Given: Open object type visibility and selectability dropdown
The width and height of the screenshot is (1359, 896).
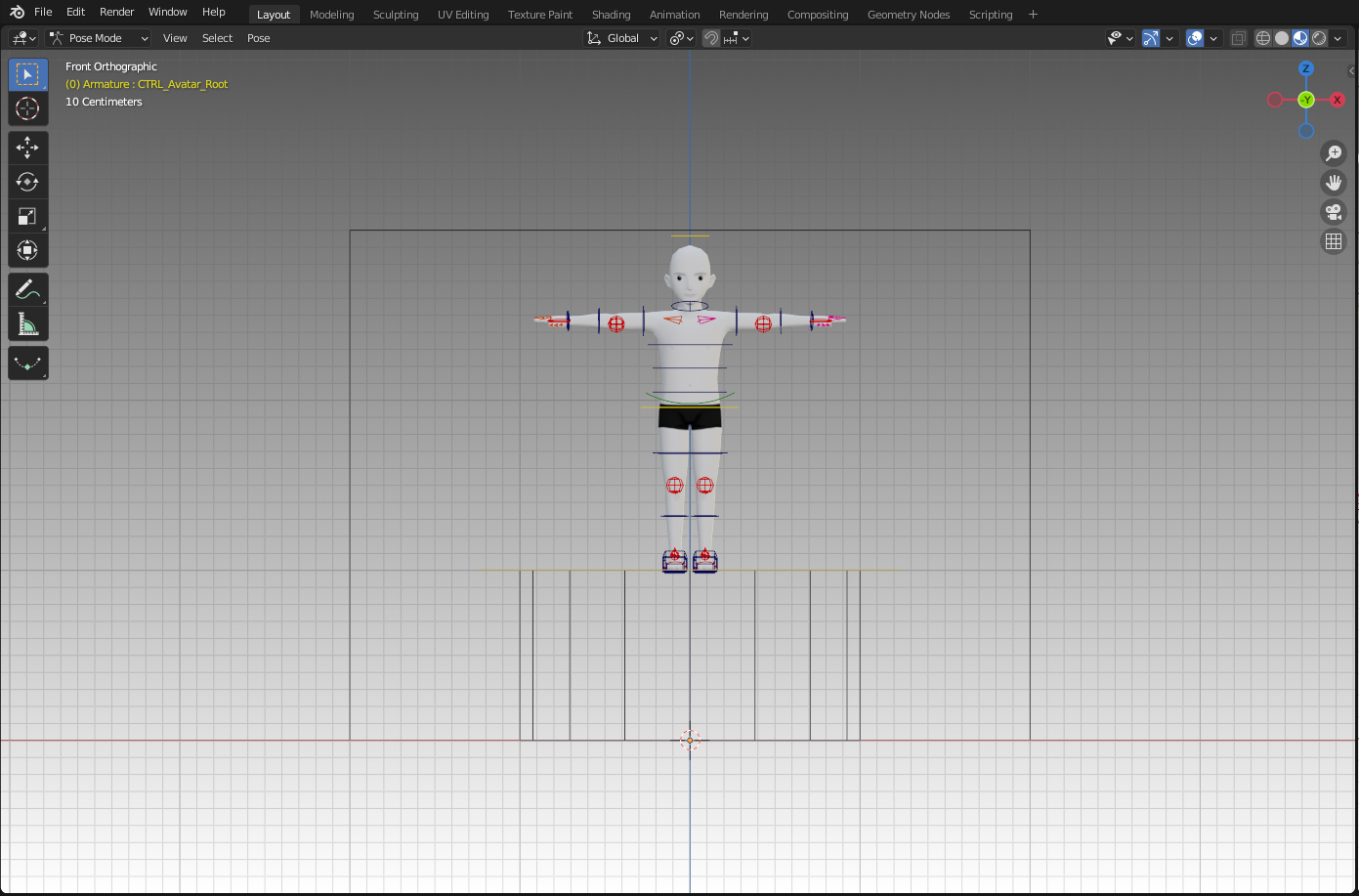Looking at the screenshot, I should click(1121, 38).
